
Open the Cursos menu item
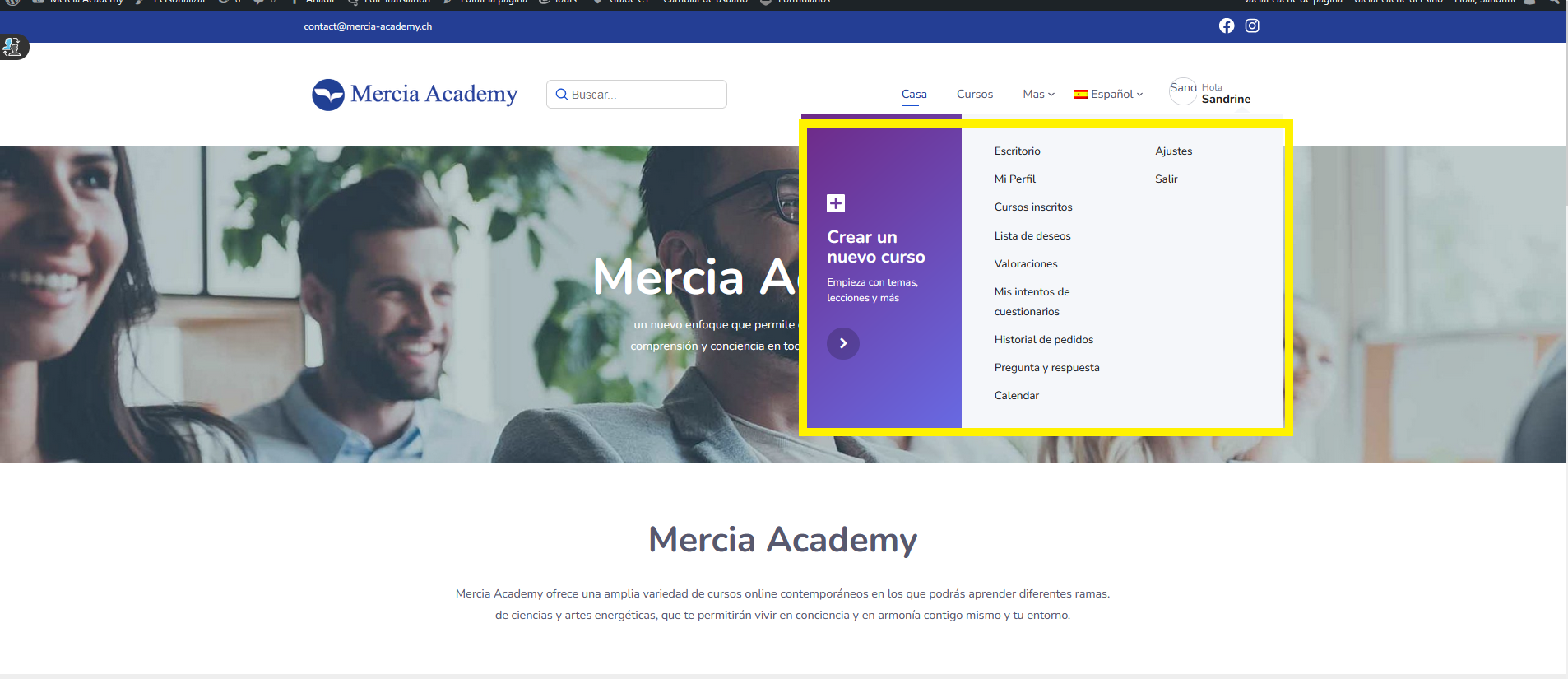pos(975,94)
